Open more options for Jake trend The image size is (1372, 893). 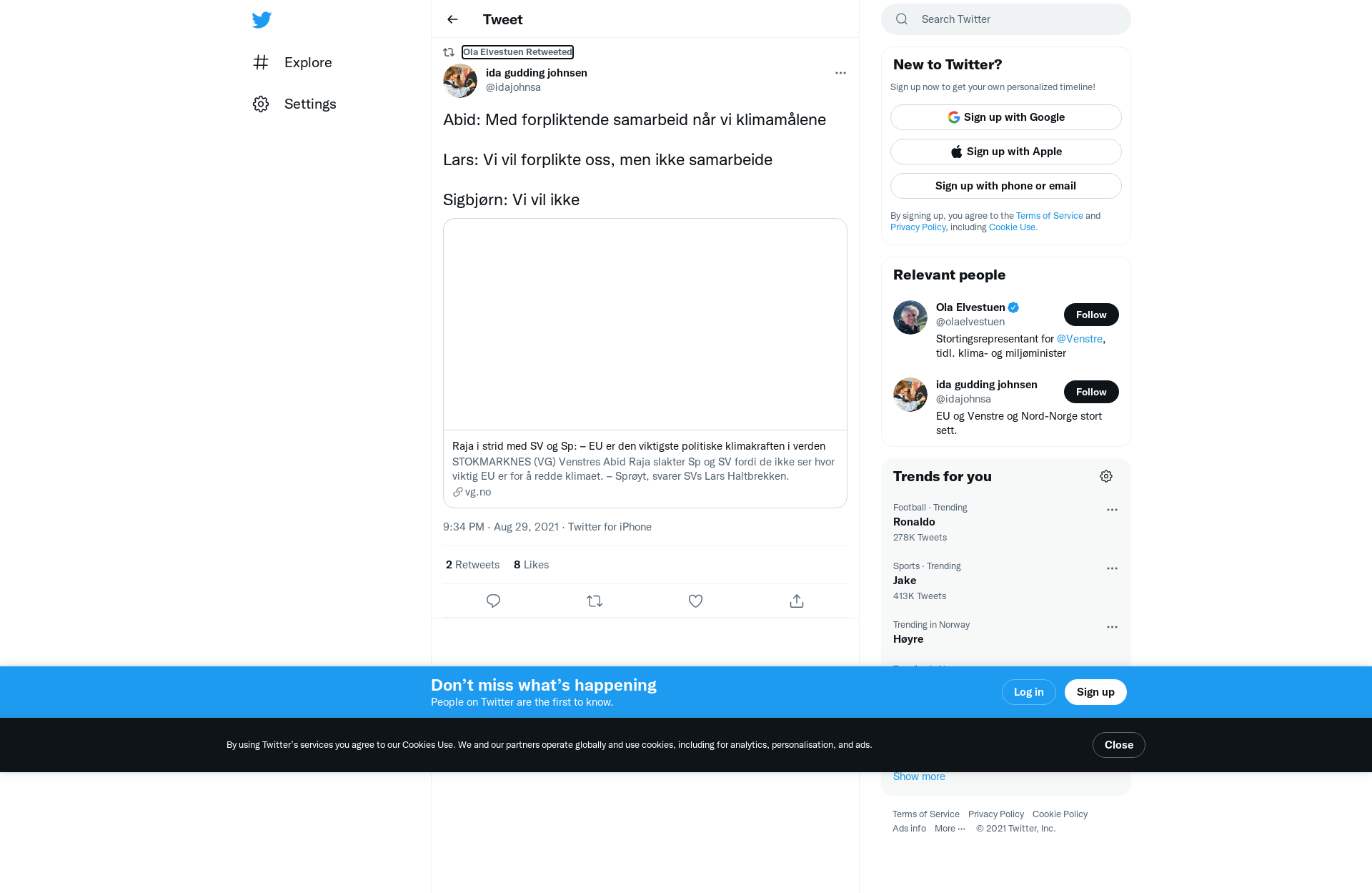coord(1112,568)
